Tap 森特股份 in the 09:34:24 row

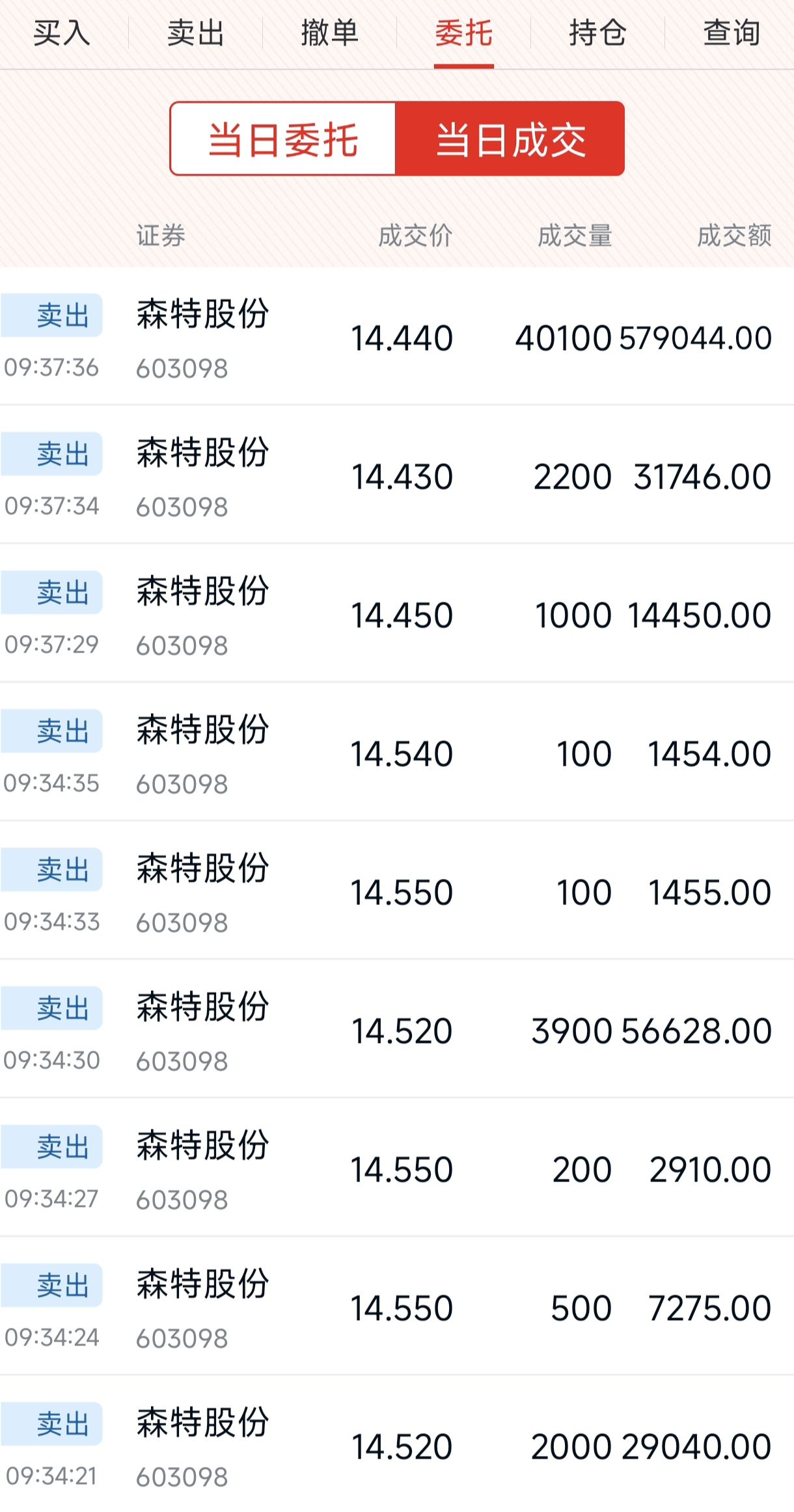(x=202, y=1283)
